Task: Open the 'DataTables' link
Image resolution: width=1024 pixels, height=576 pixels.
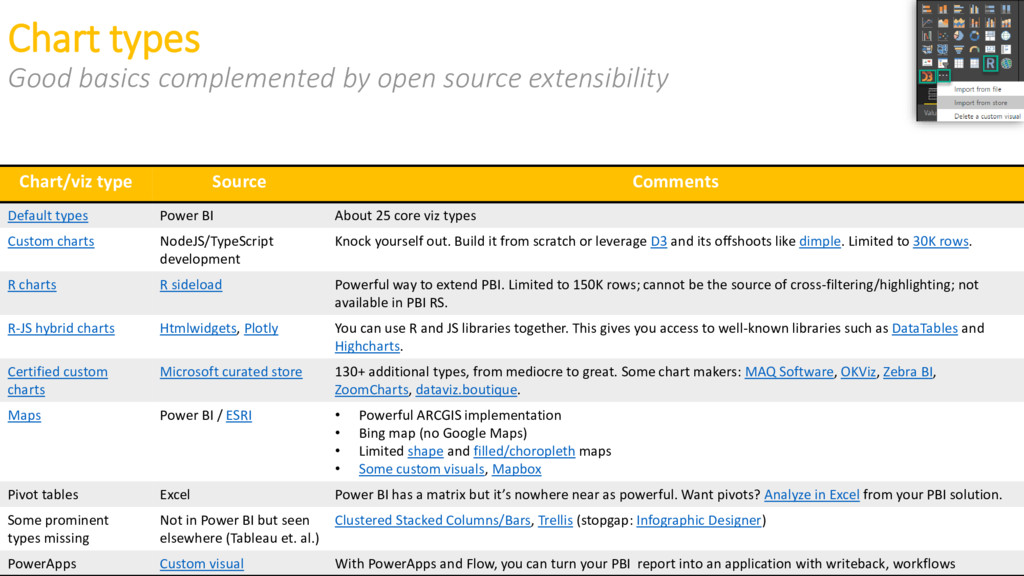Action: (x=925, y=328)
